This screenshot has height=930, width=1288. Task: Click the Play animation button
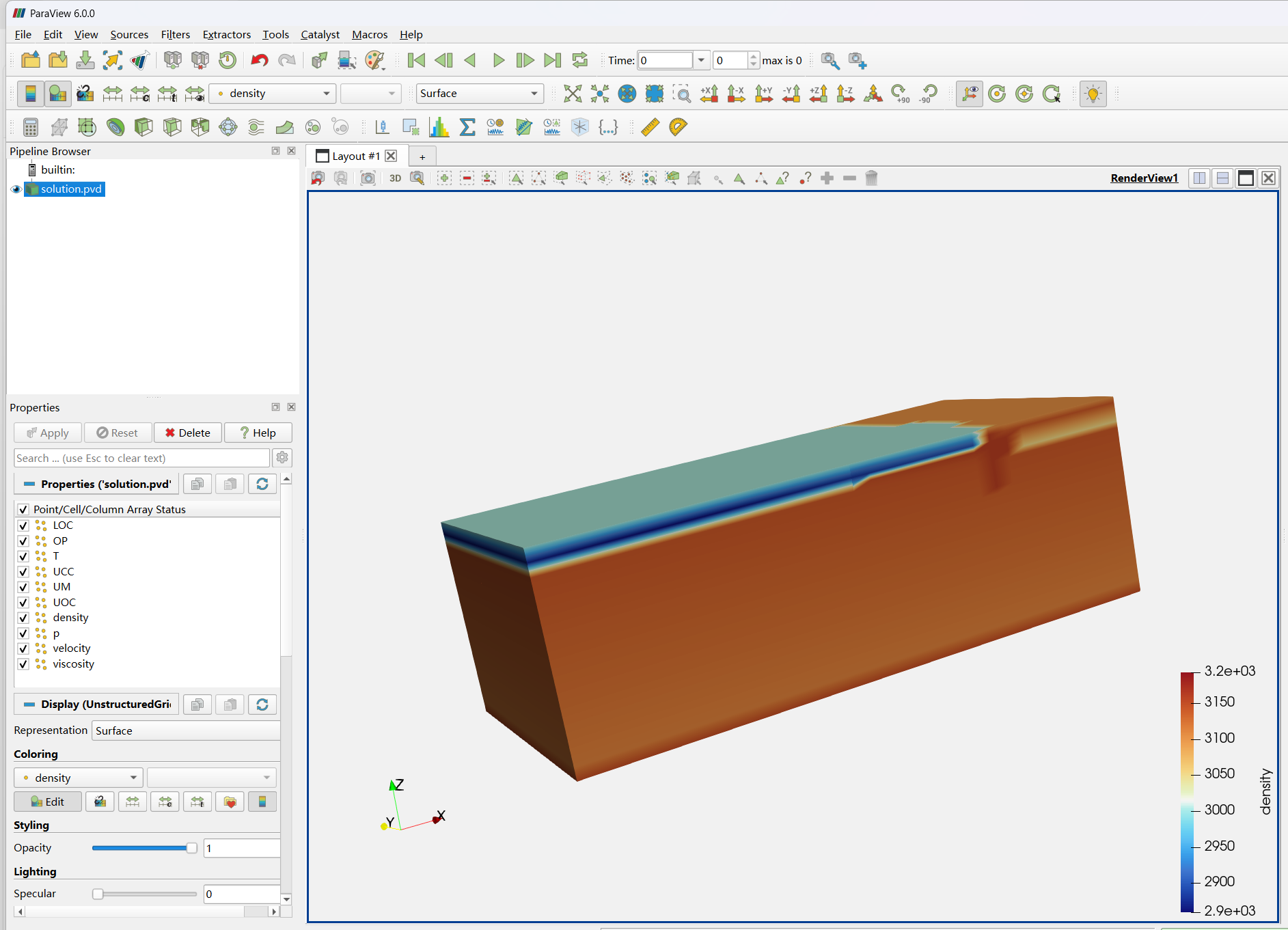click(498, 60)
